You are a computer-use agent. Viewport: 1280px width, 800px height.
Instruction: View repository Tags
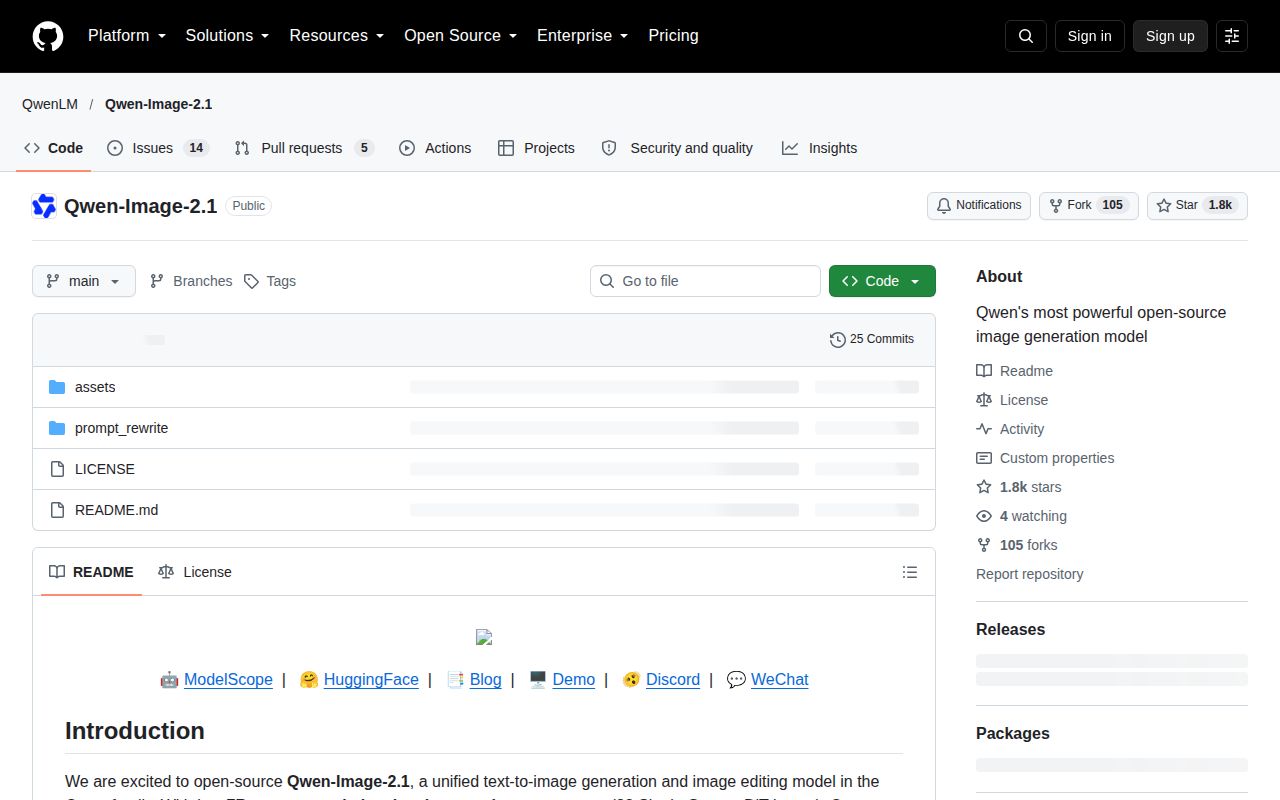[270, 281]
